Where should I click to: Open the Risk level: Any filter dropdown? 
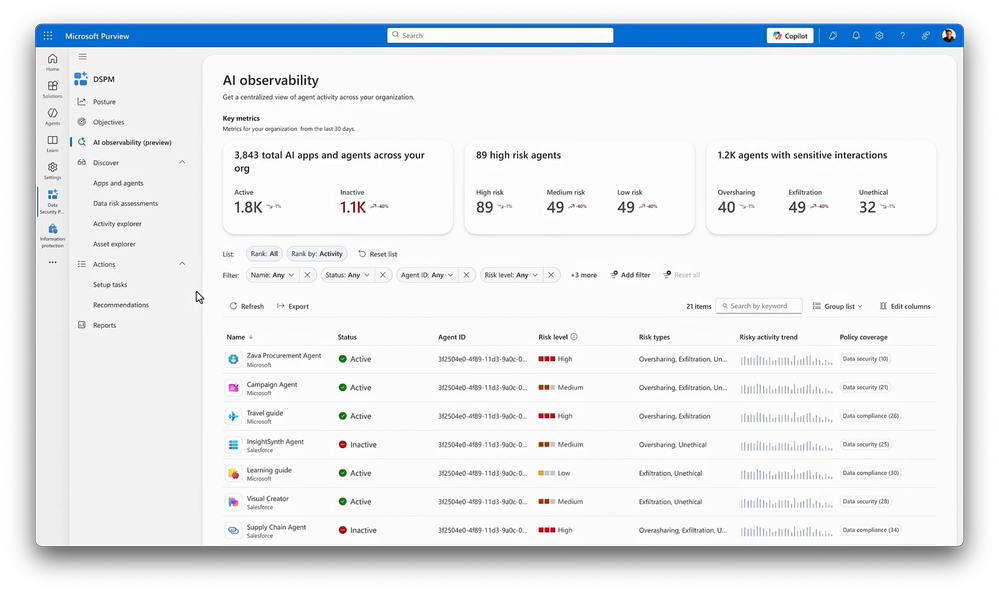511,275
